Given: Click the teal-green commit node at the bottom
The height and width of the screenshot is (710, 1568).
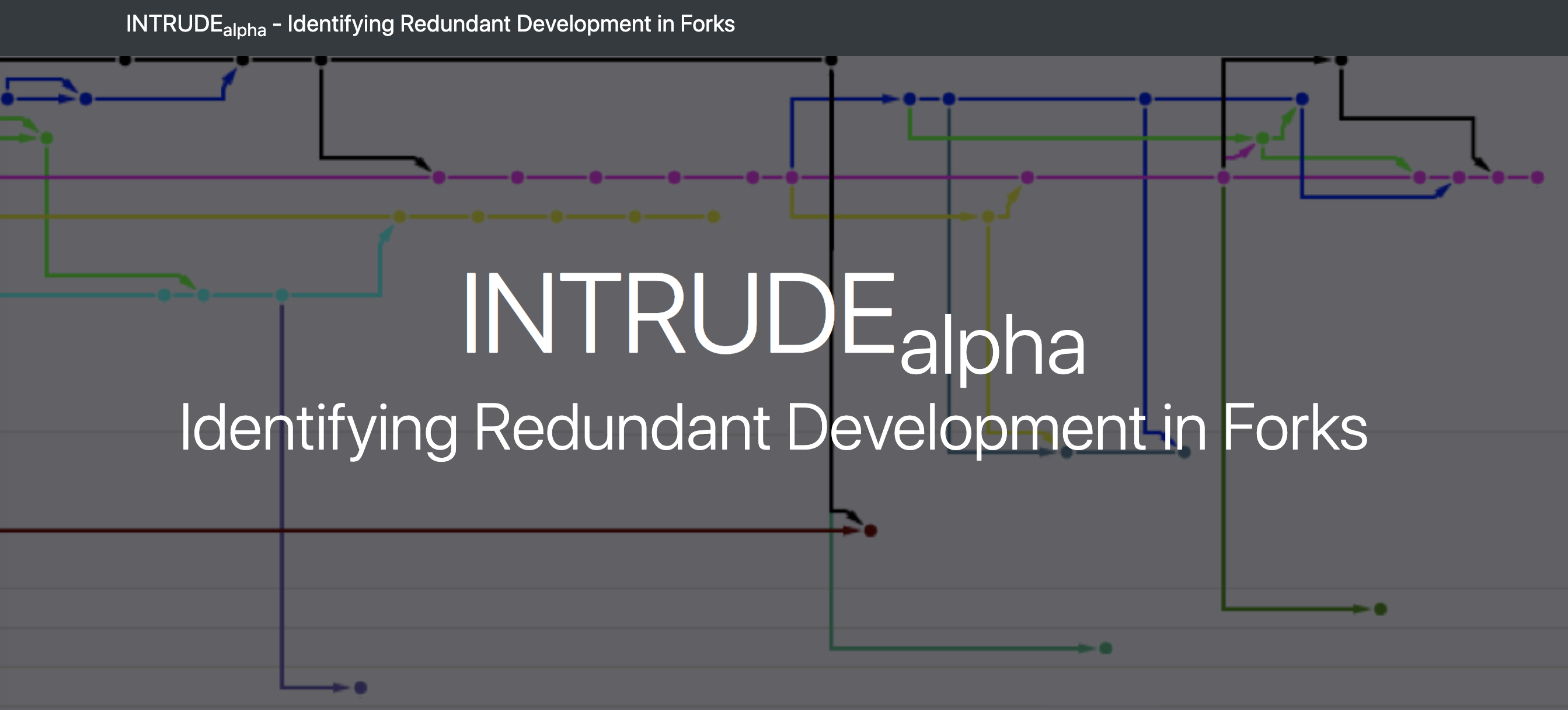Looking at the screenshot, I should [x=1106, y=648].
